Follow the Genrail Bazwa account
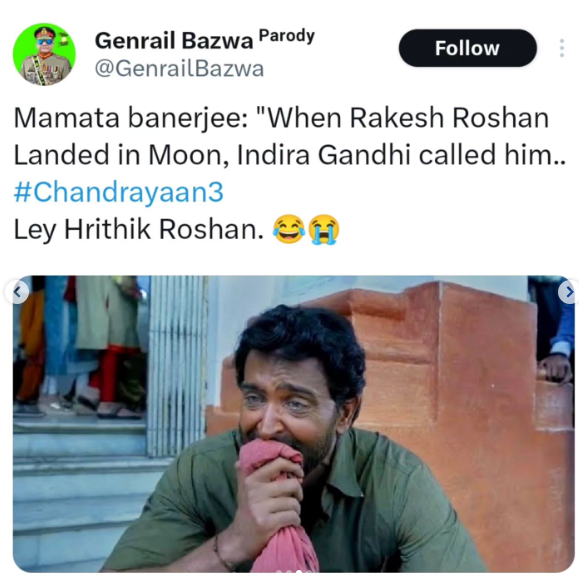 tap(467, 48)
